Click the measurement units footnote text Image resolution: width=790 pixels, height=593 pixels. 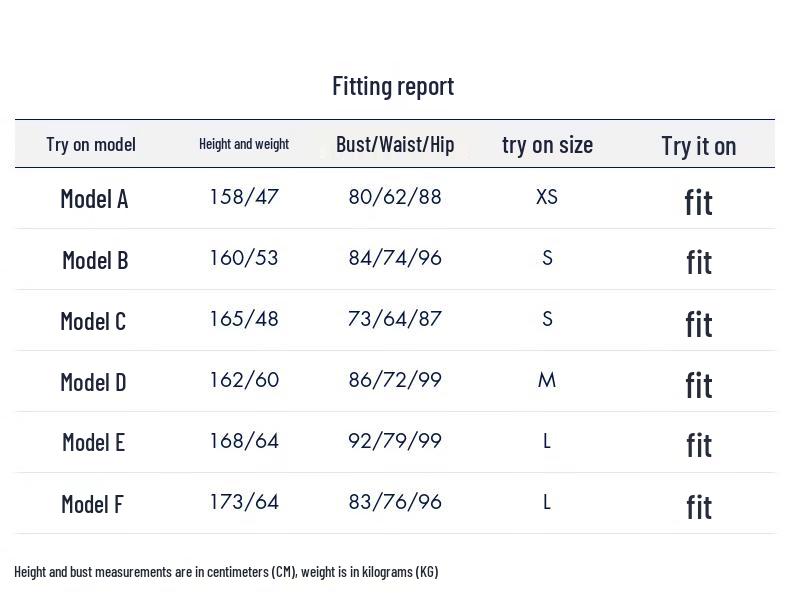pos(226,572)
